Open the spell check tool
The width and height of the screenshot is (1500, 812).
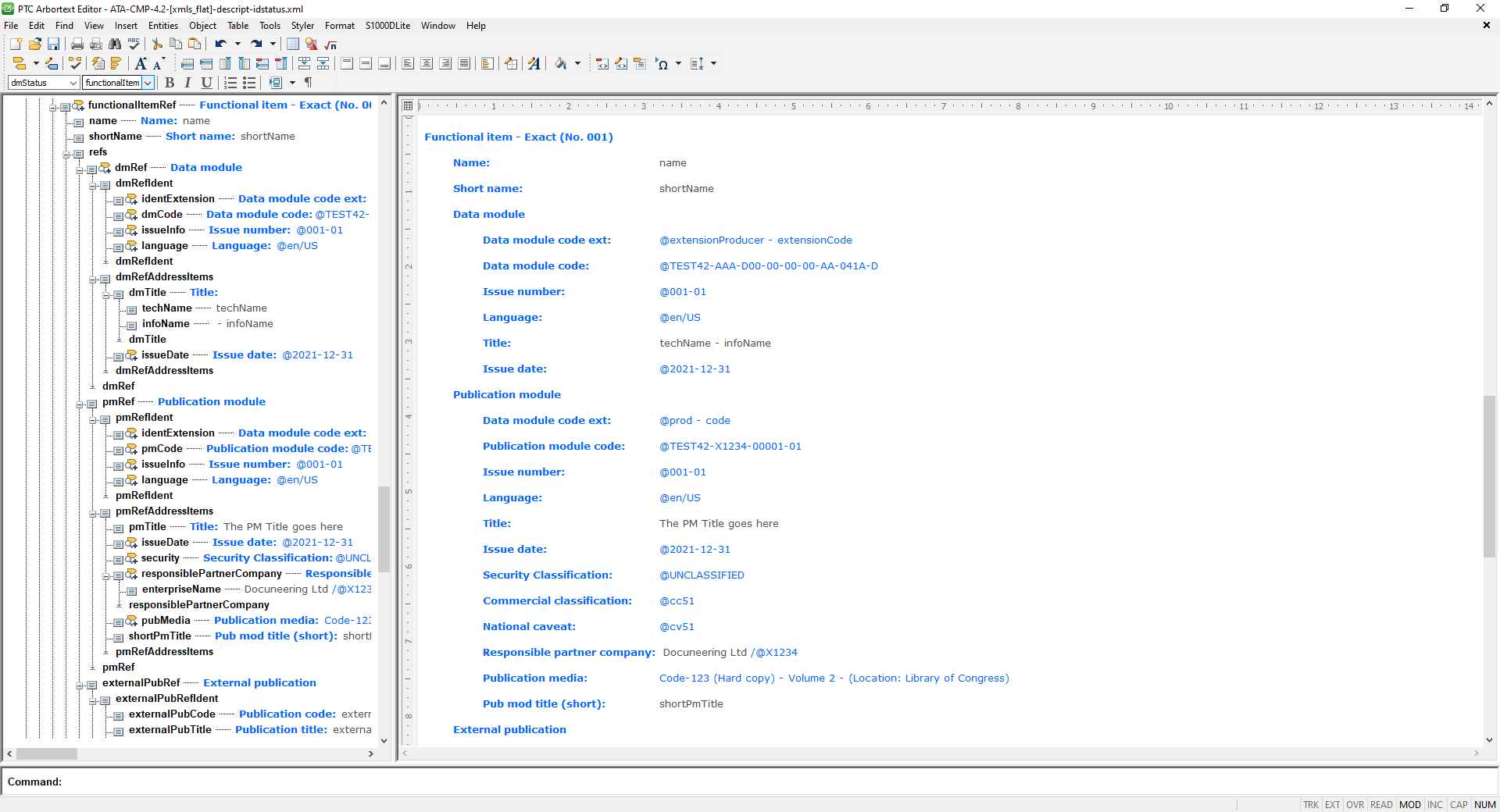[134, 44]
